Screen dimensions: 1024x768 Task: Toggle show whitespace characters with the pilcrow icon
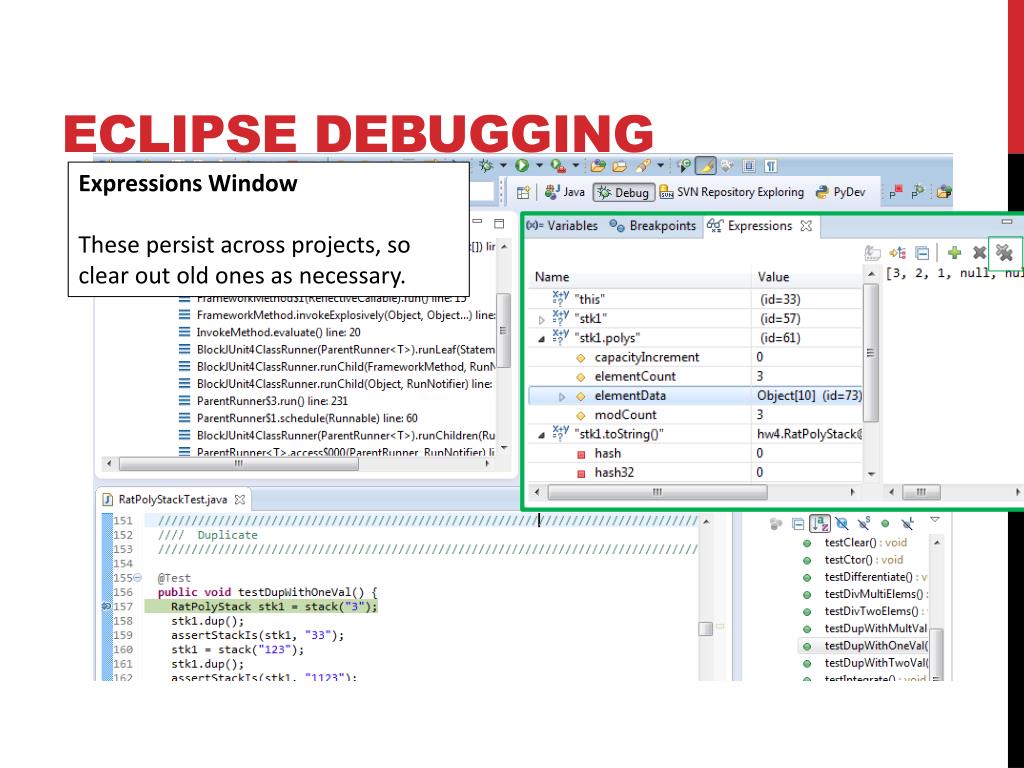[x=770, y=165]
